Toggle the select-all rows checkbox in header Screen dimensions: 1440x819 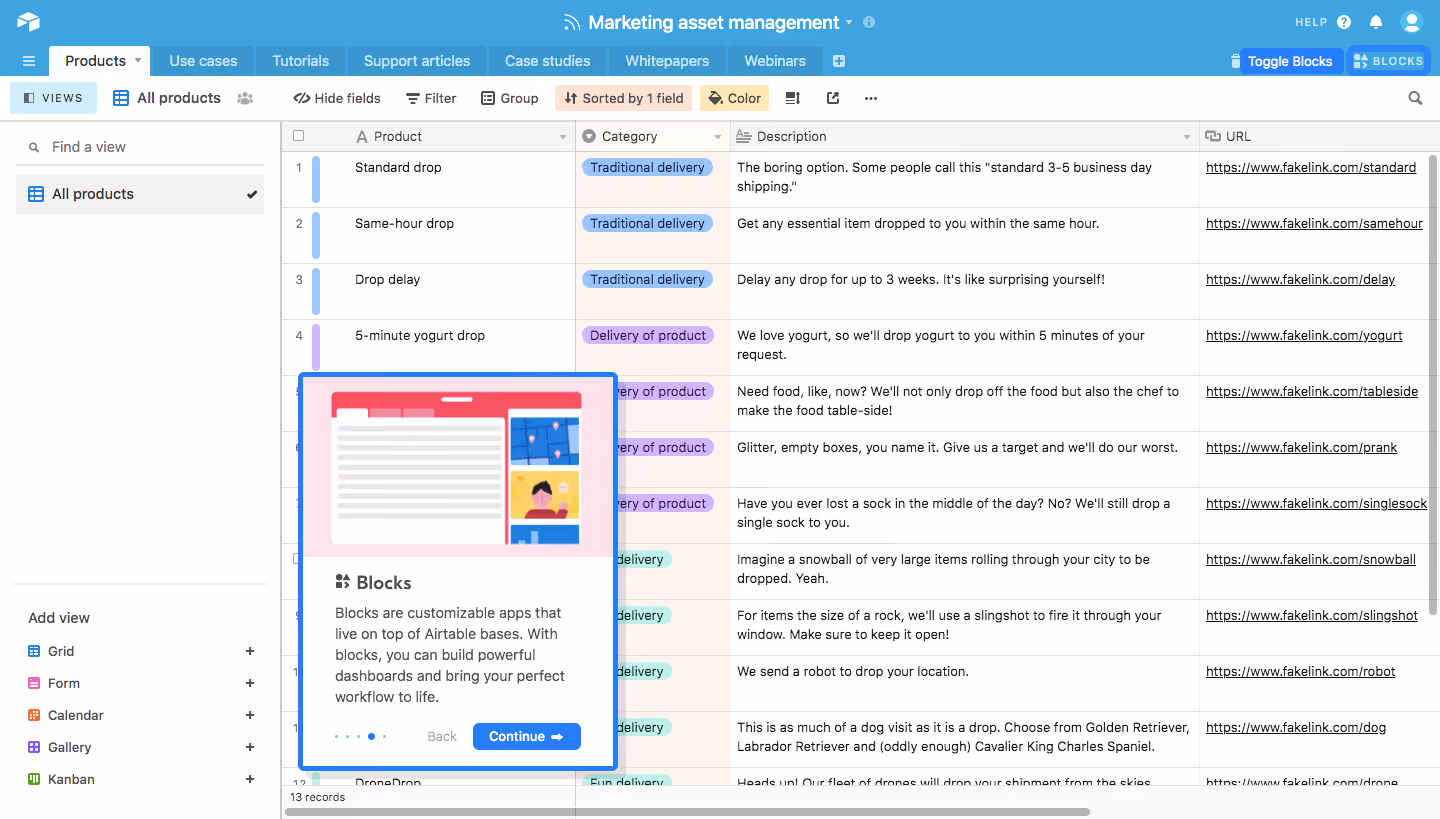click(298, 136)
